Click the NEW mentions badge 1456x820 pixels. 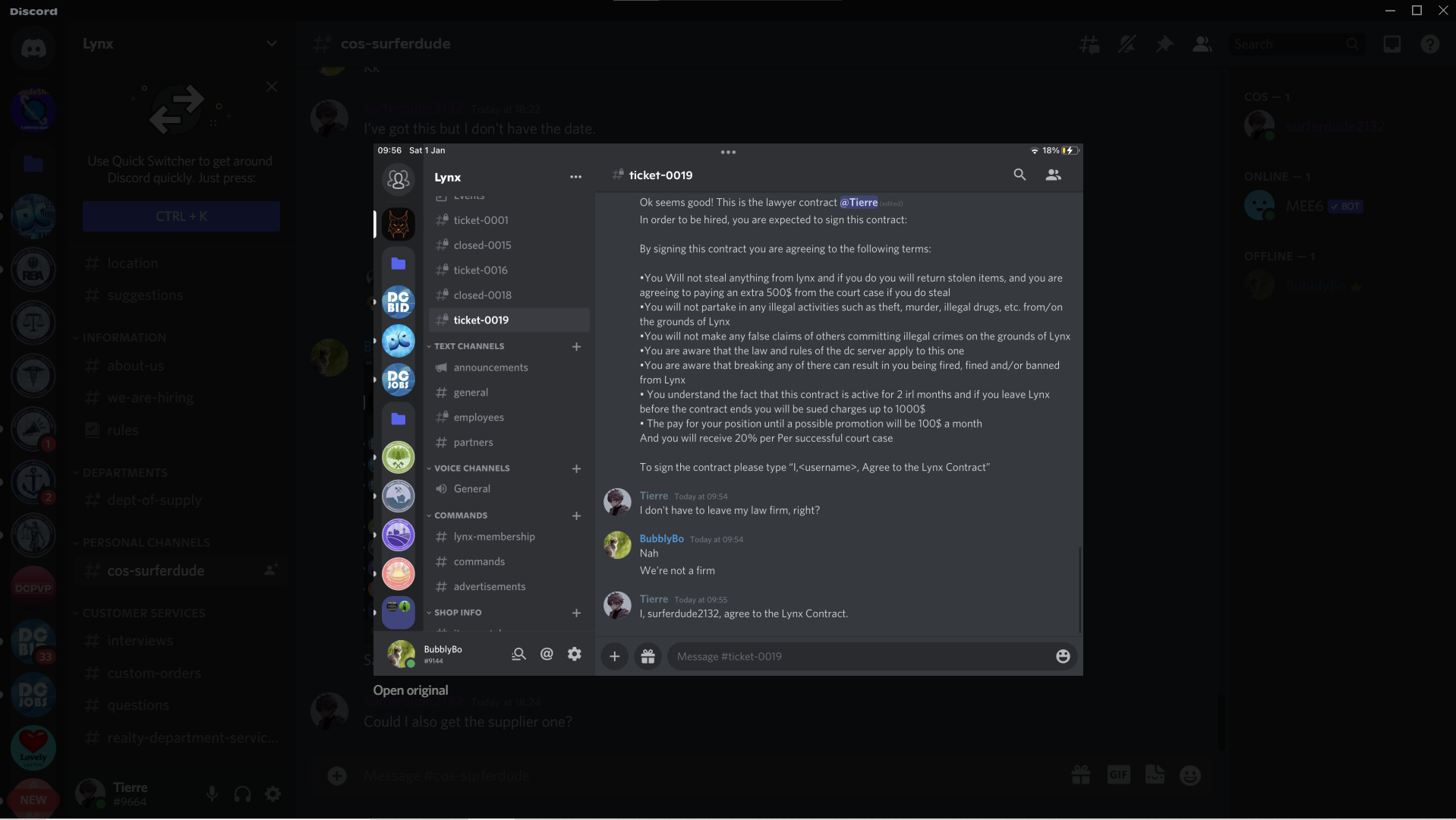[33, 799]
